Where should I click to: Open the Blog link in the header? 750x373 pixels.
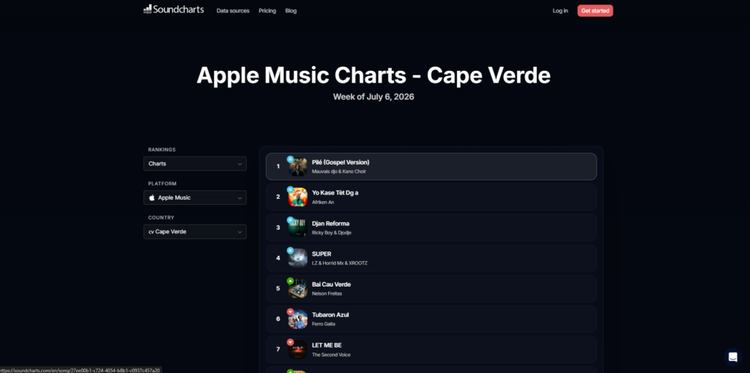(x=291, y=11)
